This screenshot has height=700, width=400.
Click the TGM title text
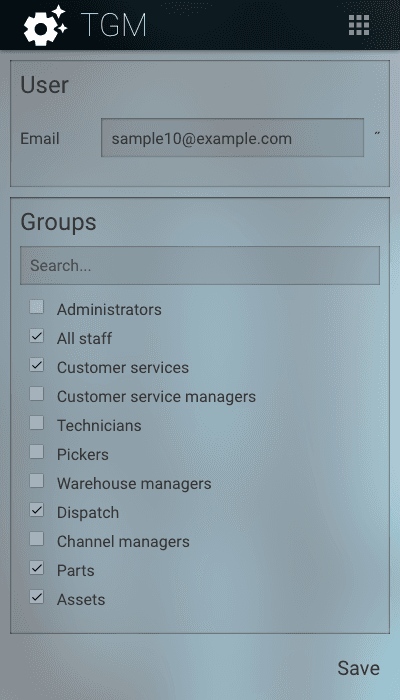tap(114, 25)
